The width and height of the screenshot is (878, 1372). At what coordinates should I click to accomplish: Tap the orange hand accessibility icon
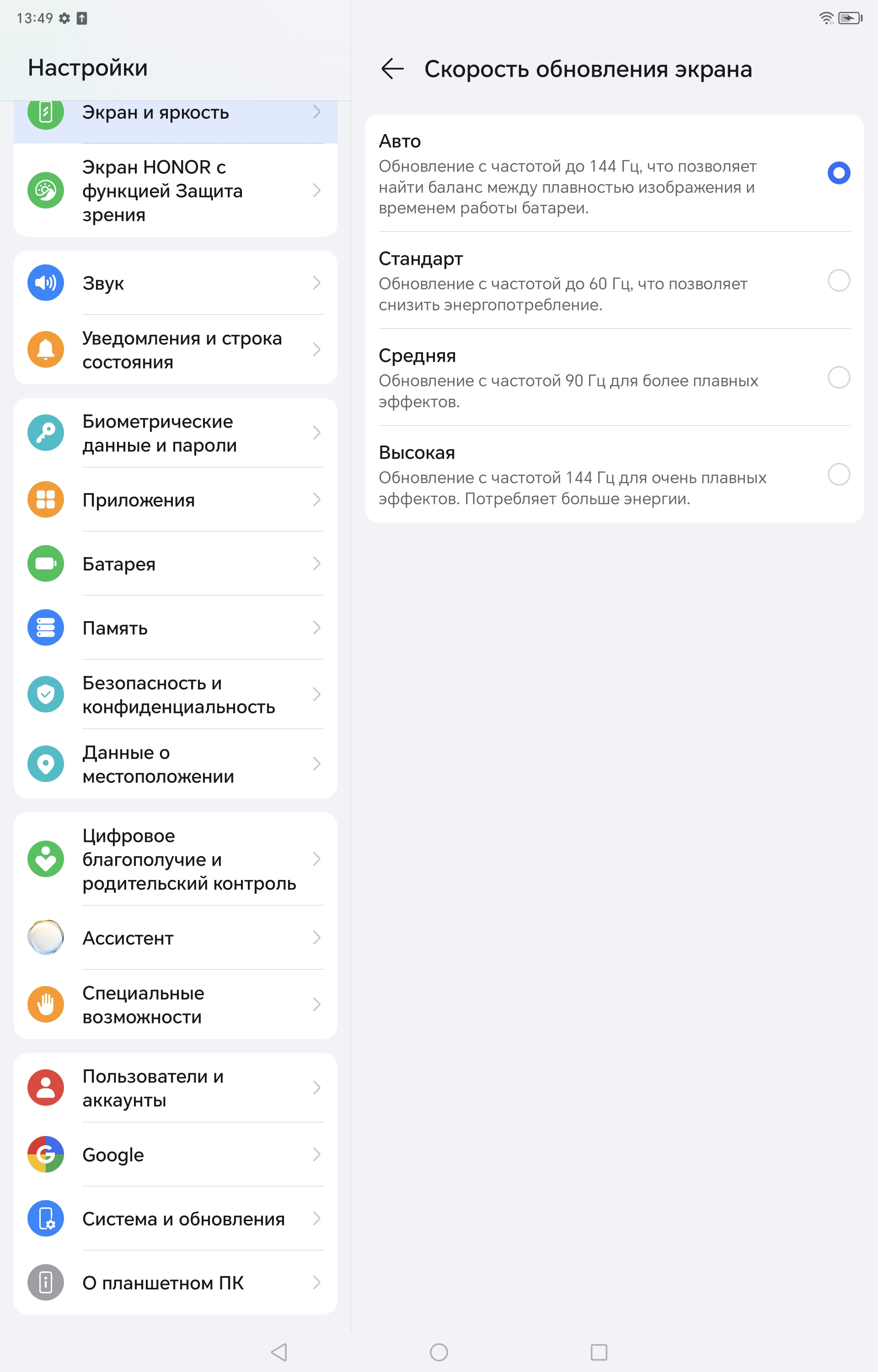pyautogui.click(x=46, y=1004)
